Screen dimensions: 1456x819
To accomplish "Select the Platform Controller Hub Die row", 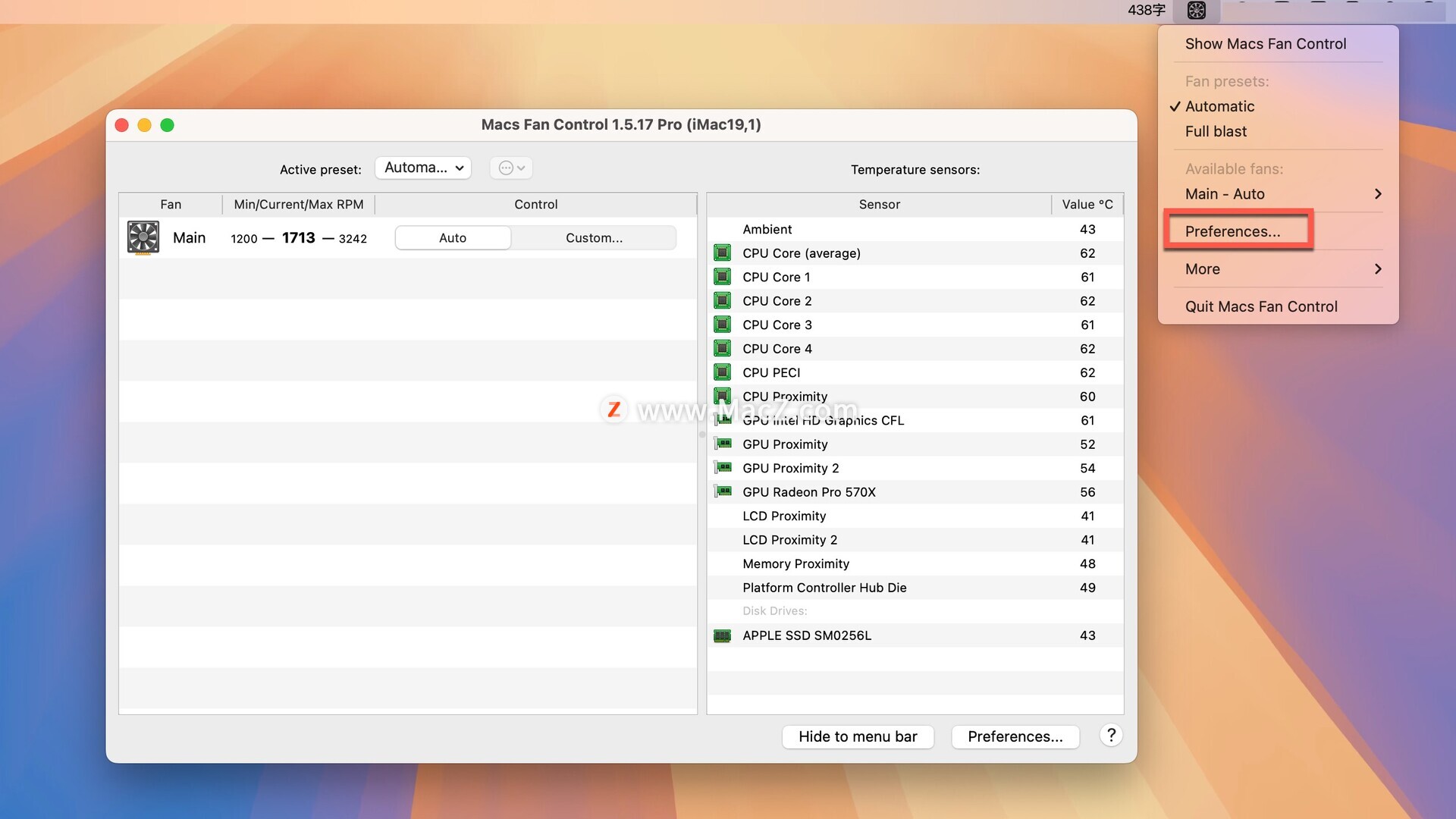I will click(915, 588).
